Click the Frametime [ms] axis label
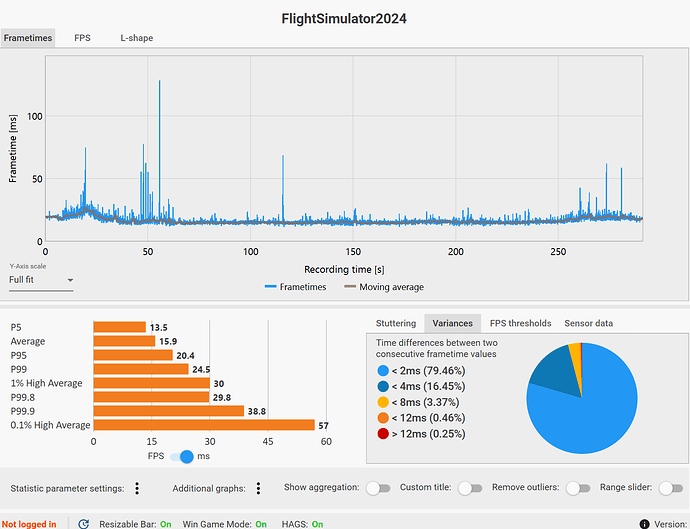Viewport: 690px width, 529px height. pos(13,148)
